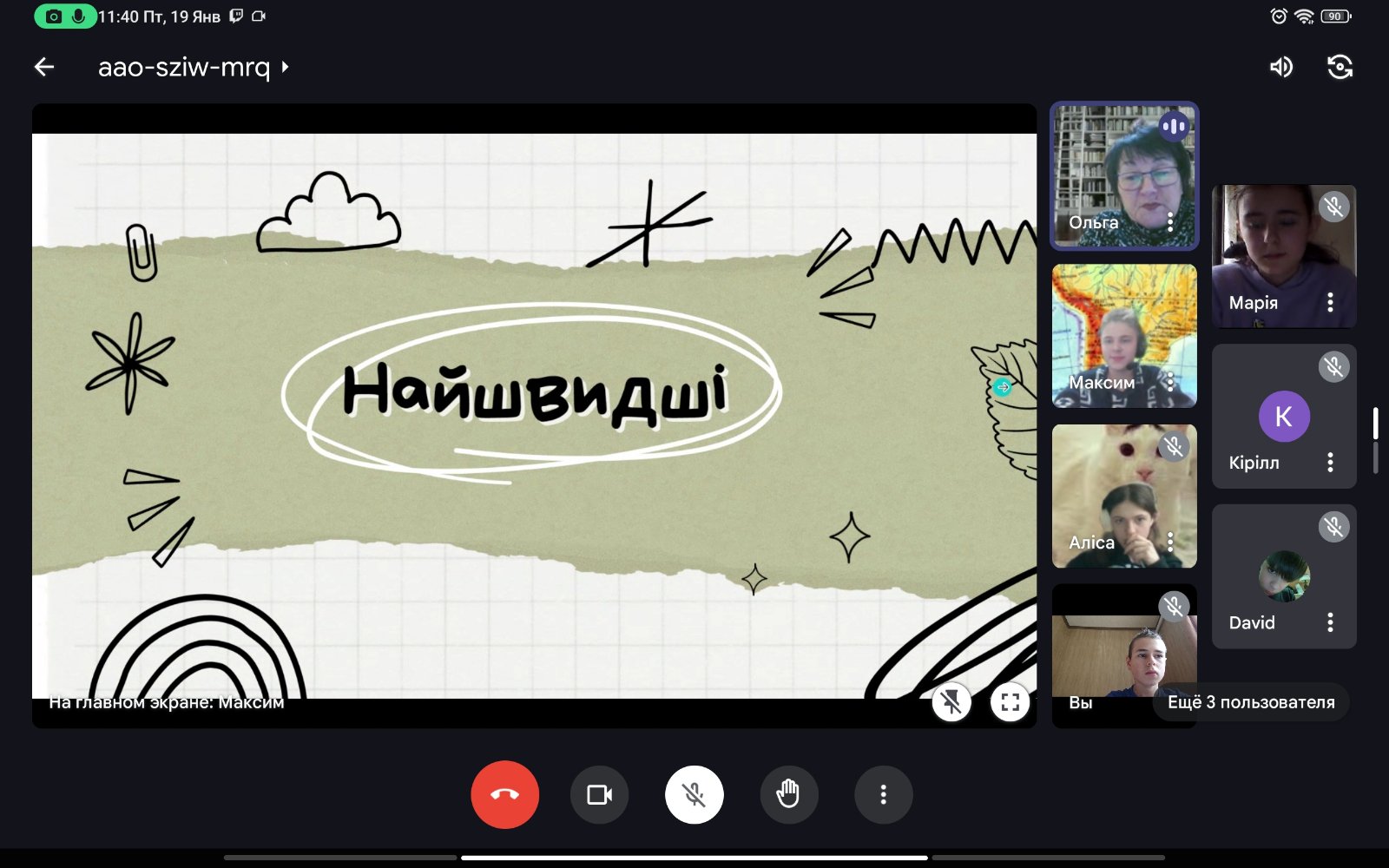This screenshot has height=868, width=1389.
Task: Click the participants list scrollbar
Action: [x=1375, y=440]
